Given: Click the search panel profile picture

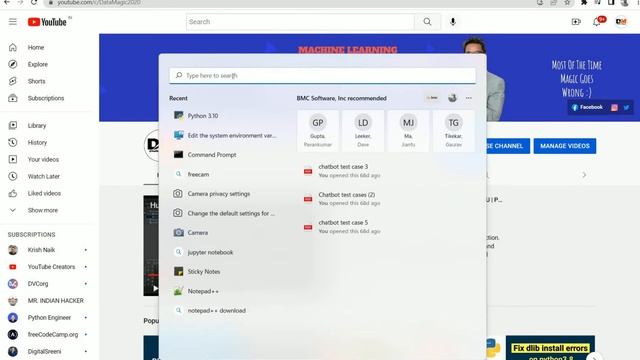Looking at the screenshot, I should 452,98.
